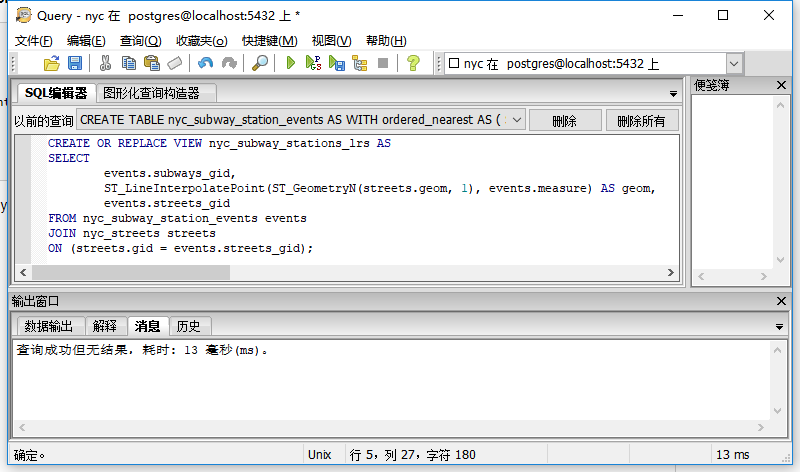Image resolution: width=800 pixels, height=472 pixels.
Task: Expand the database connection dropdown
Action: pyautogui.click(x=734, y=64)
